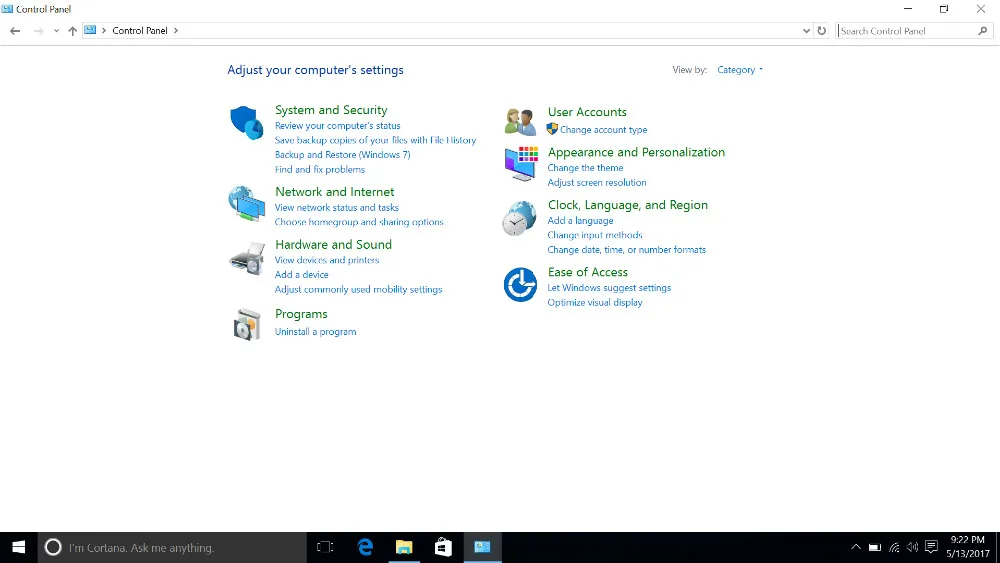
Task: Open the User Accounts people icon
Action: click(x=520, y=122)
